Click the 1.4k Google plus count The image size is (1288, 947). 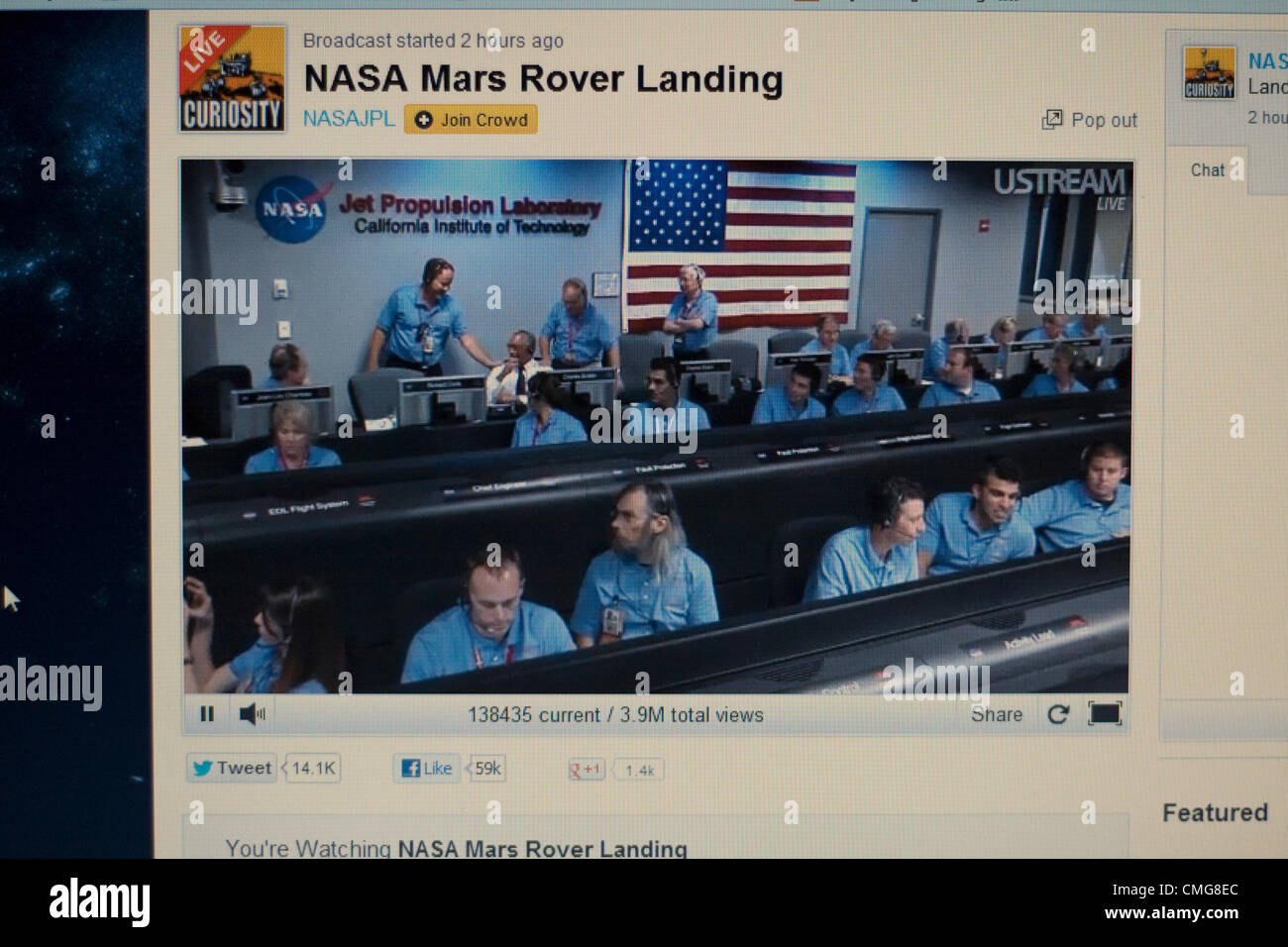point(639,770)
